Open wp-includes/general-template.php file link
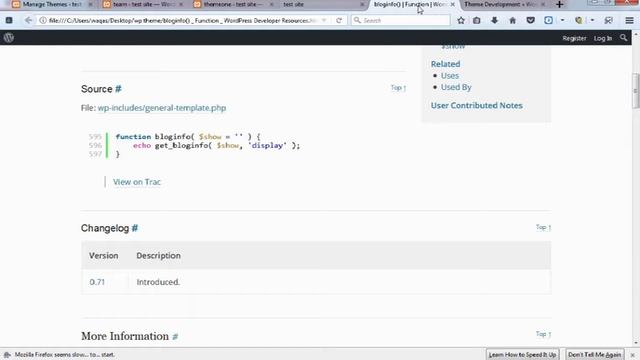640x360 pixels. 162,108
